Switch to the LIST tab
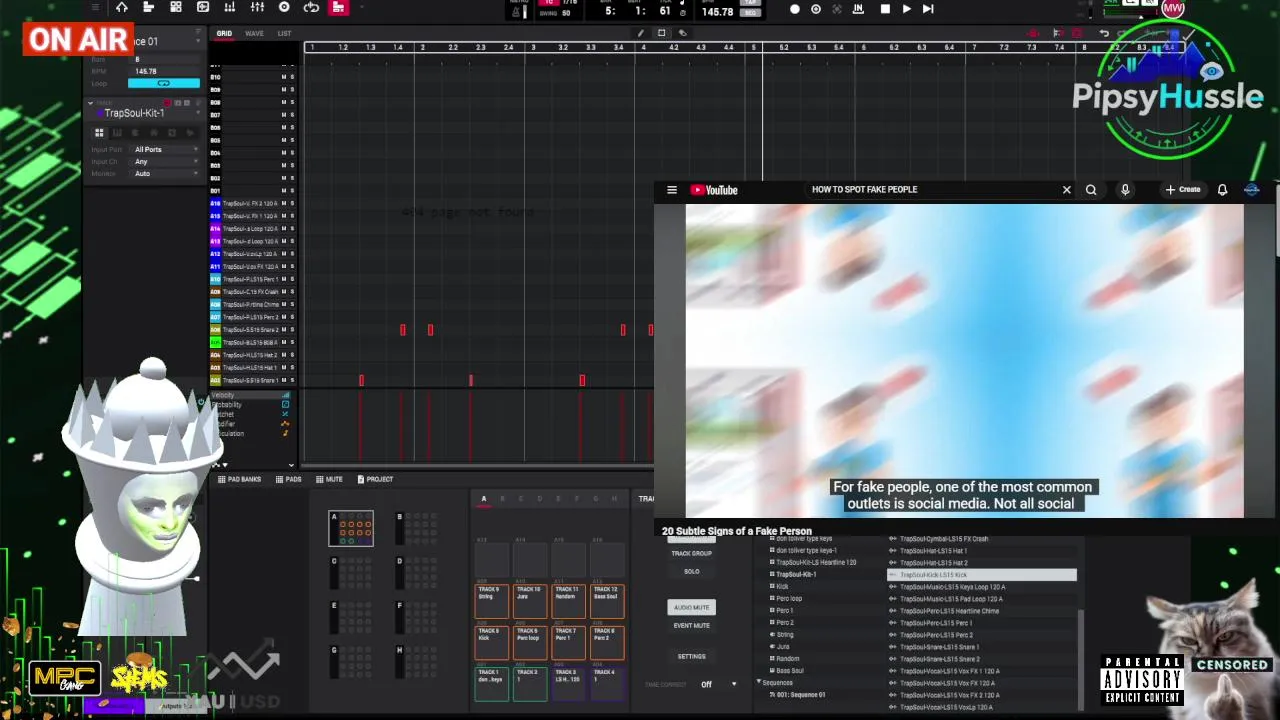This screenshot has height=720, width=1280. [284, 34]
